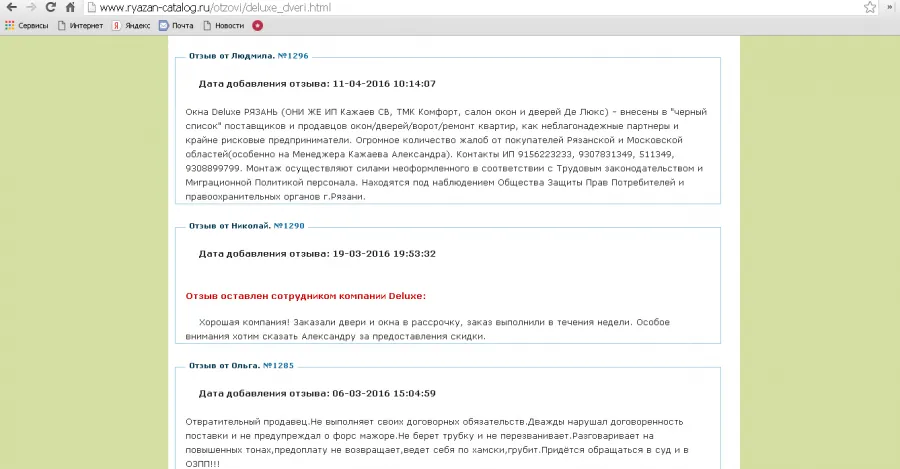Reload the page with the refresh icon
The width and height of the screenshot is (900, 469).
51,7
